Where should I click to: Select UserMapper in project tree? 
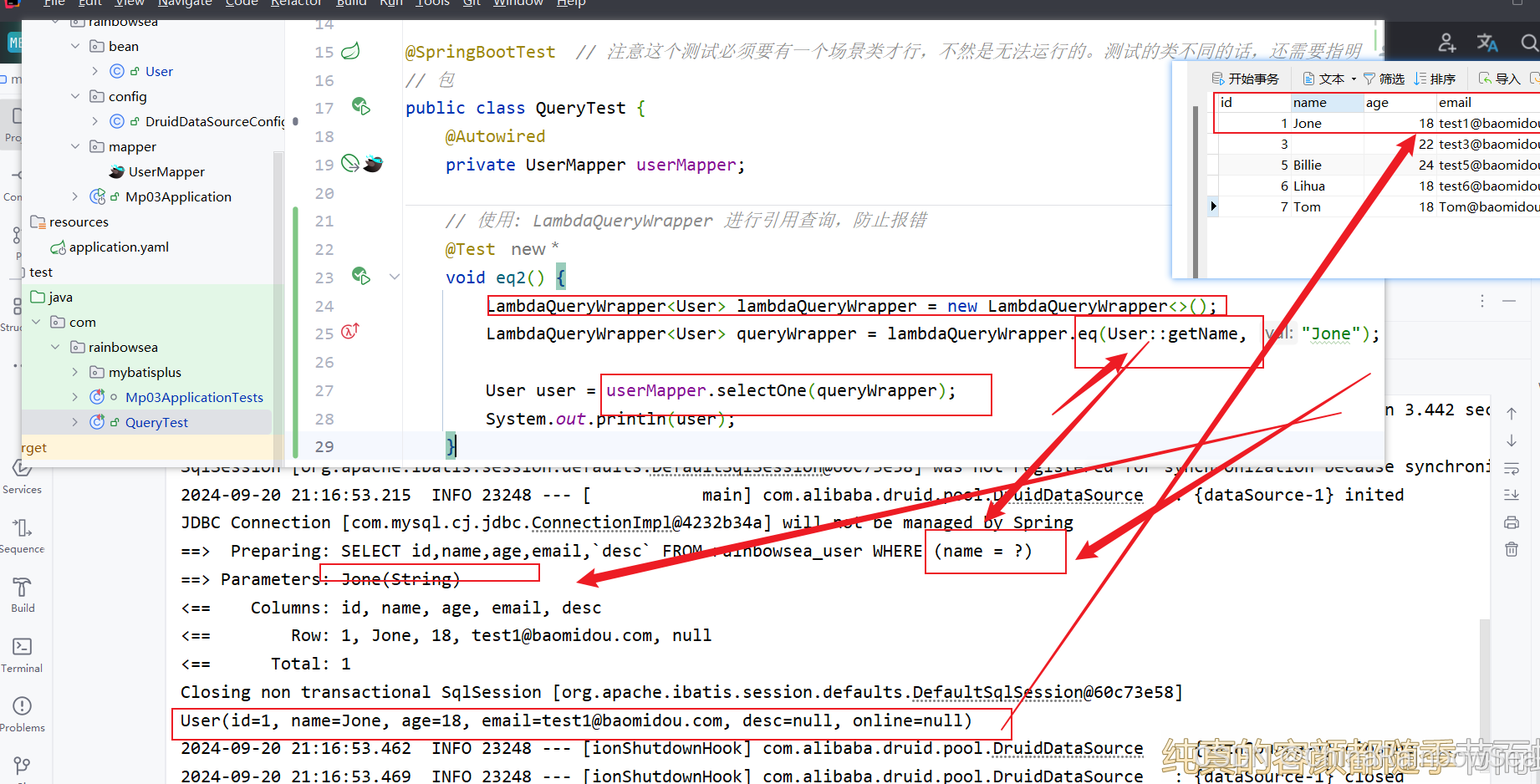point(166,171)
